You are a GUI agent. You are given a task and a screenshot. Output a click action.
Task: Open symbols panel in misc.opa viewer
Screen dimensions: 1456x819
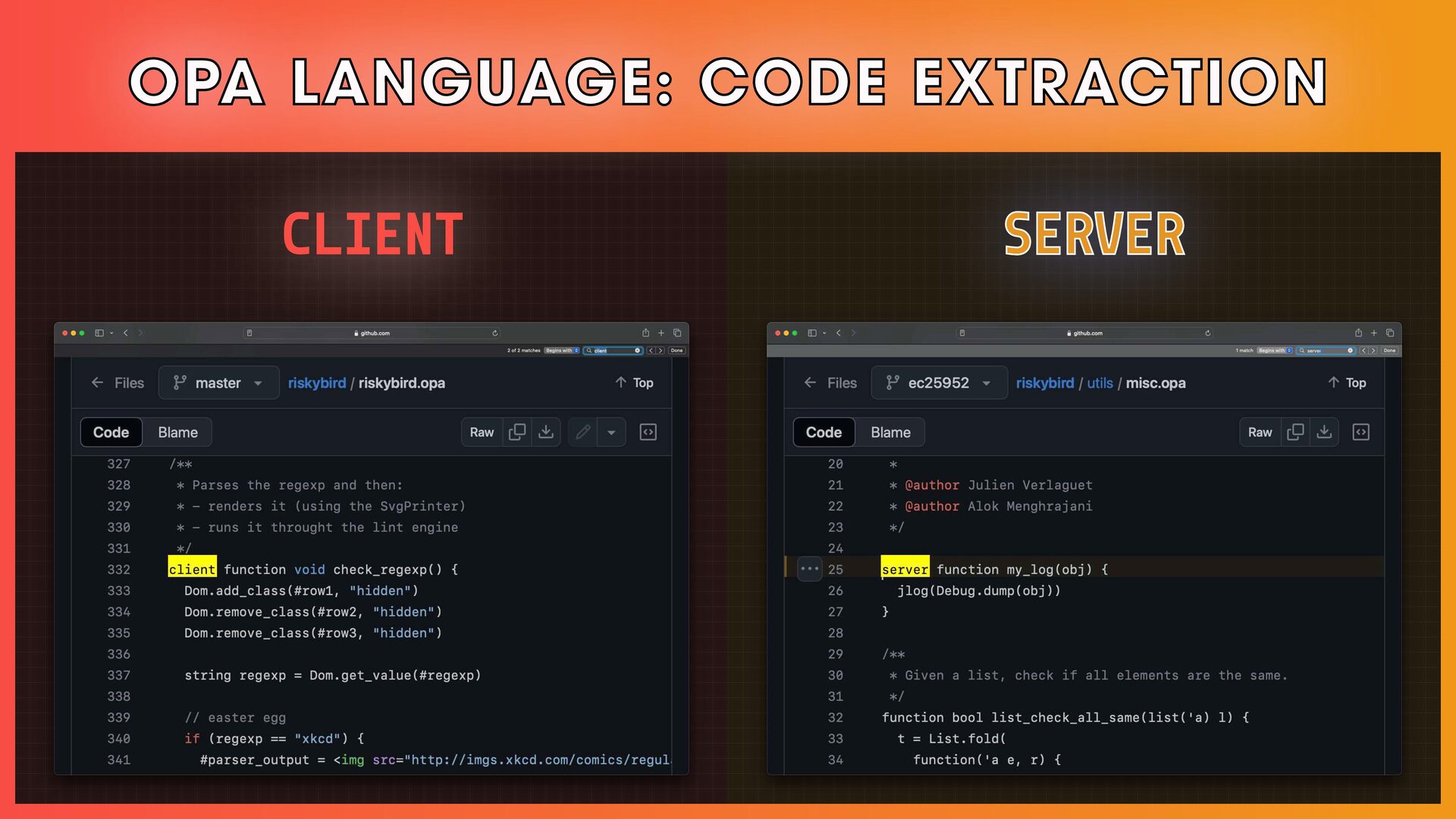[x=1361, y=432]
